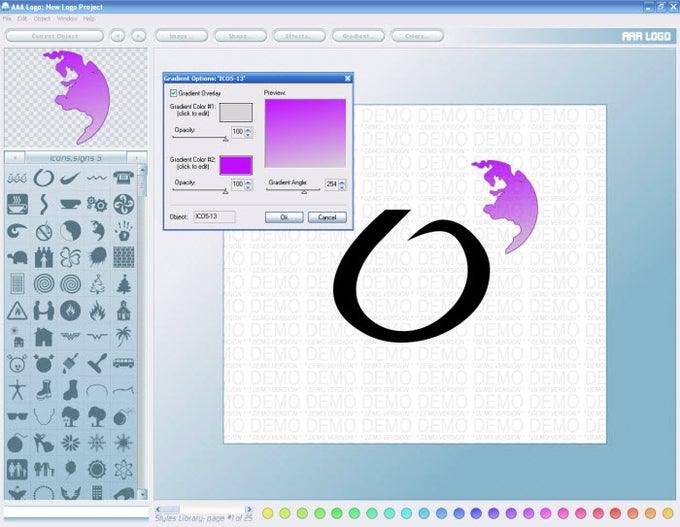Increase opacity value for Gradient Color #1
Screen dimensions: 680x527
click(248, 129)
